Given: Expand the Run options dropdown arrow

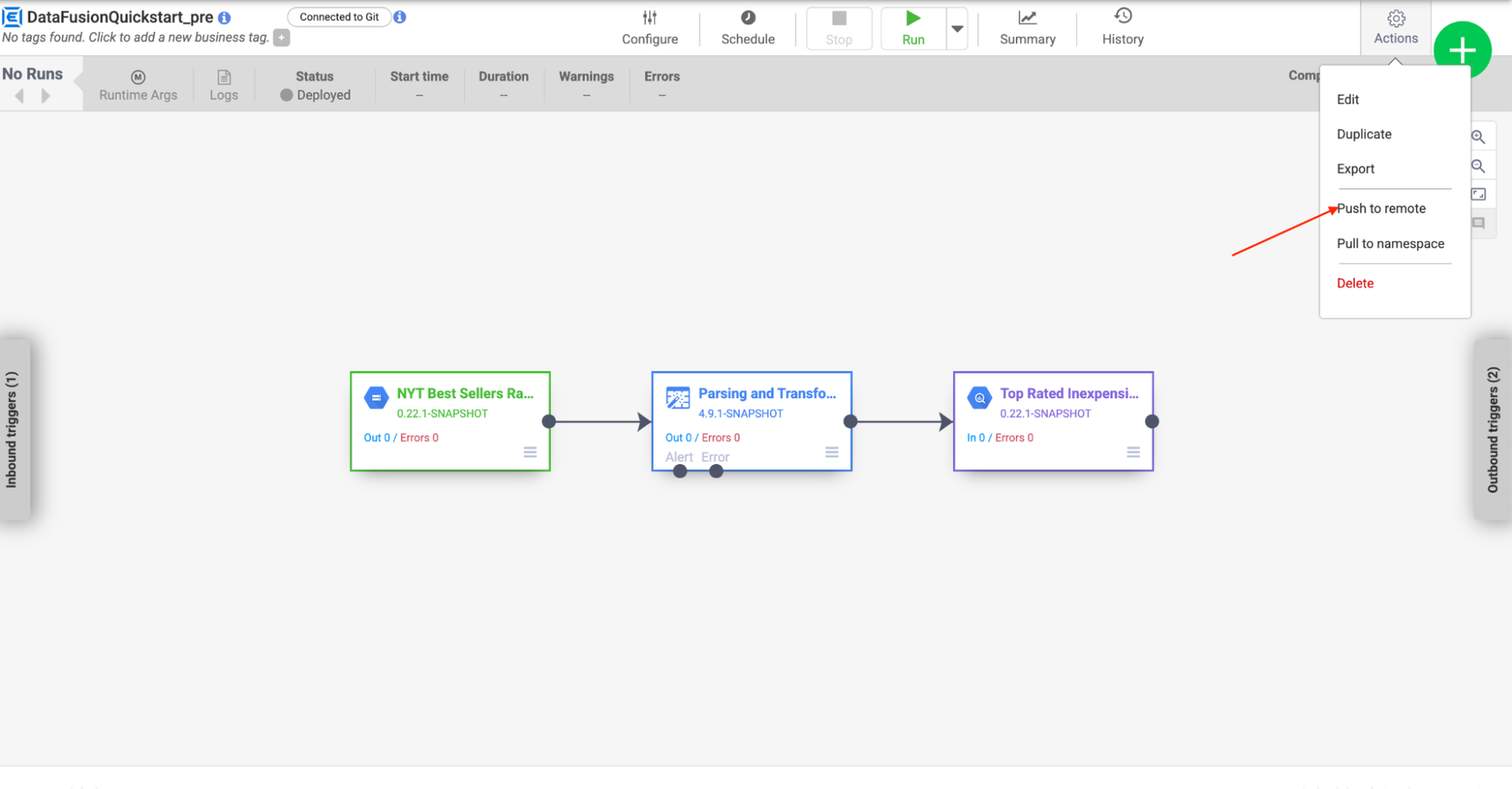Looking at the screenshot, I should [x=957, y=28].
